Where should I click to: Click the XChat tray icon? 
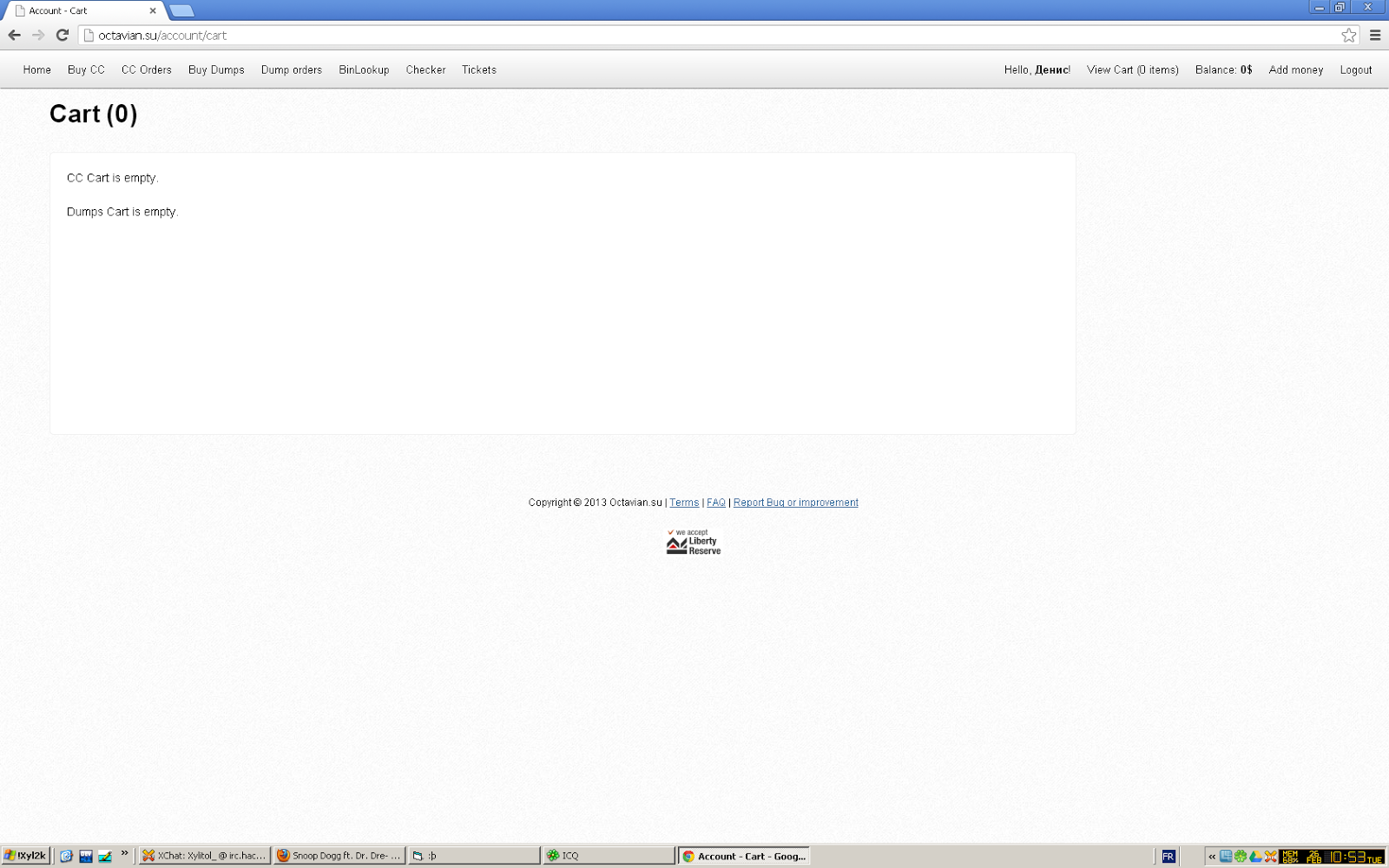(1271, 857)
